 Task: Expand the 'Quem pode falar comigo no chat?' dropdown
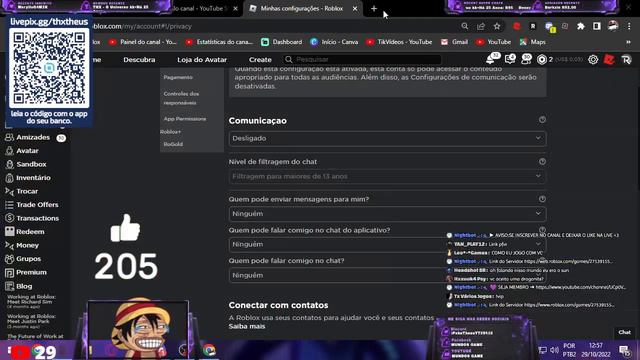coord(387,275)
